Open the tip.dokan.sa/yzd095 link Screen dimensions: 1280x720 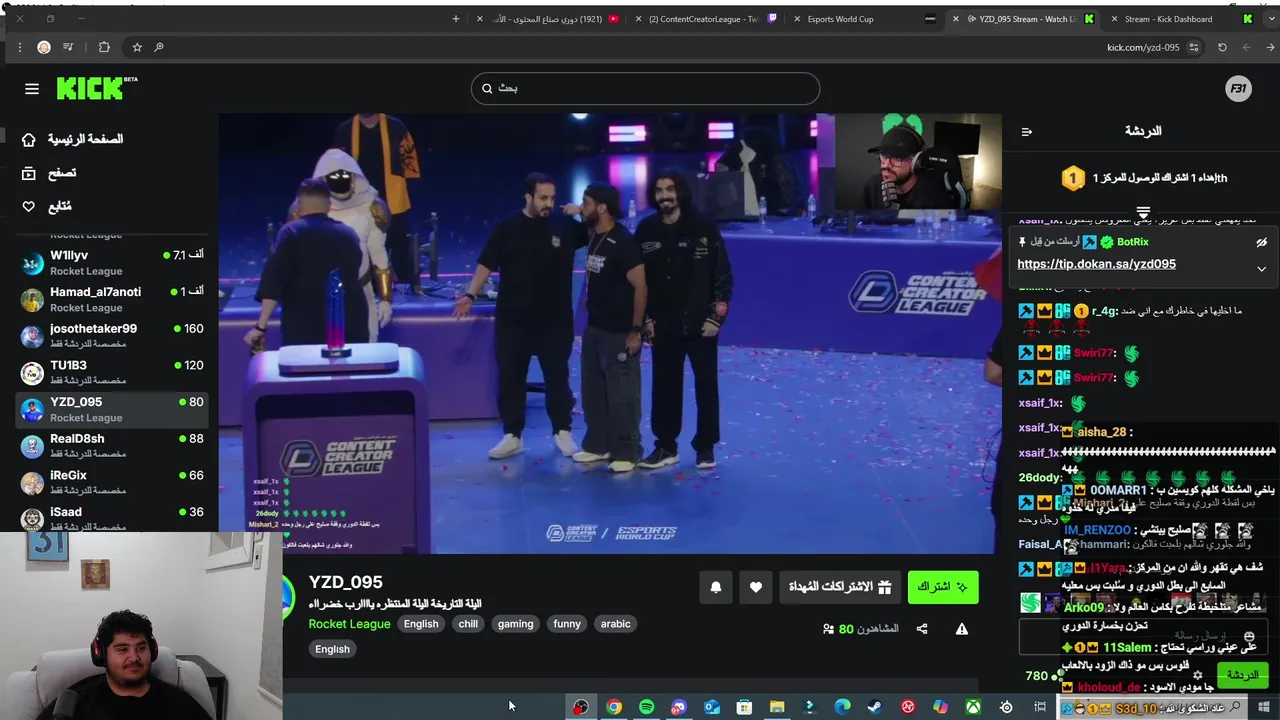click(1096, 264)
